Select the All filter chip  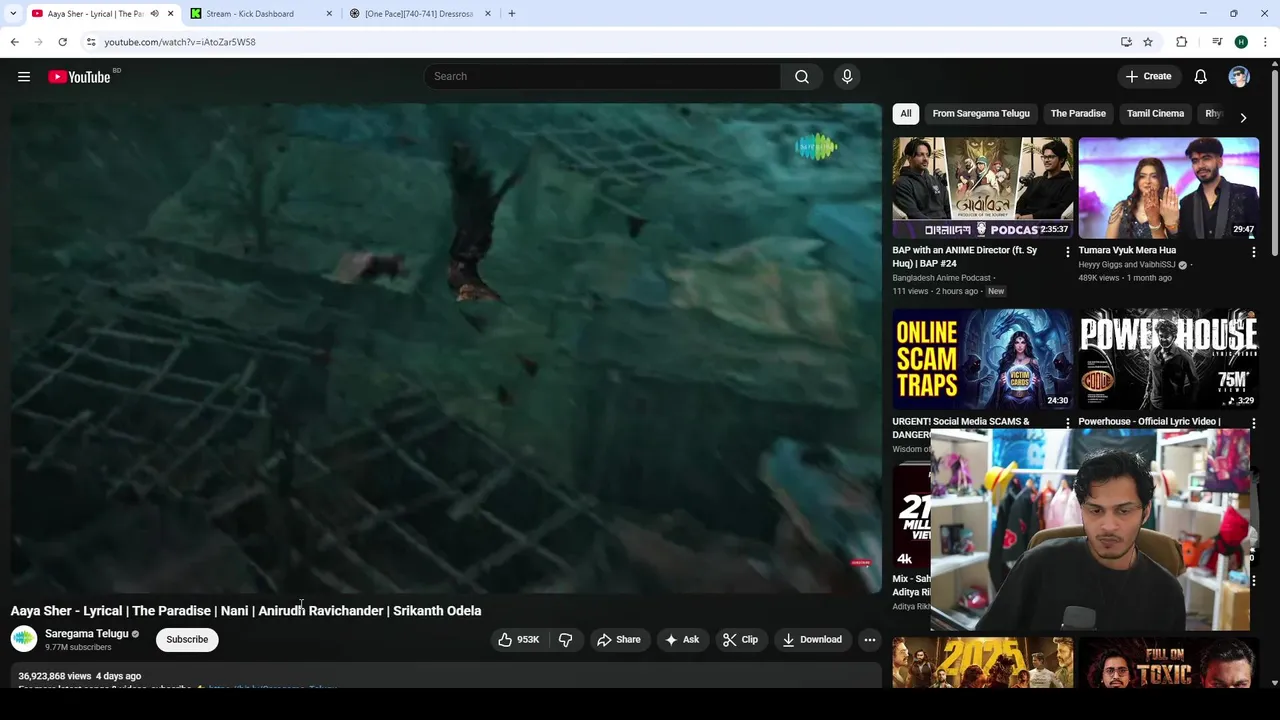[906, 113]
